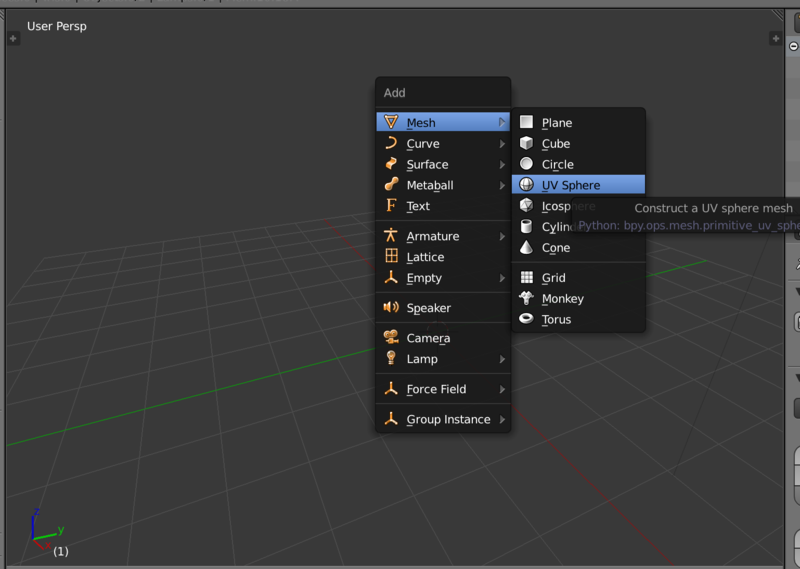Image resolution: width=800 pixels, height=569 pixels.
Task: Click the Surface icon in Add menu
Action: click(391, 164)
